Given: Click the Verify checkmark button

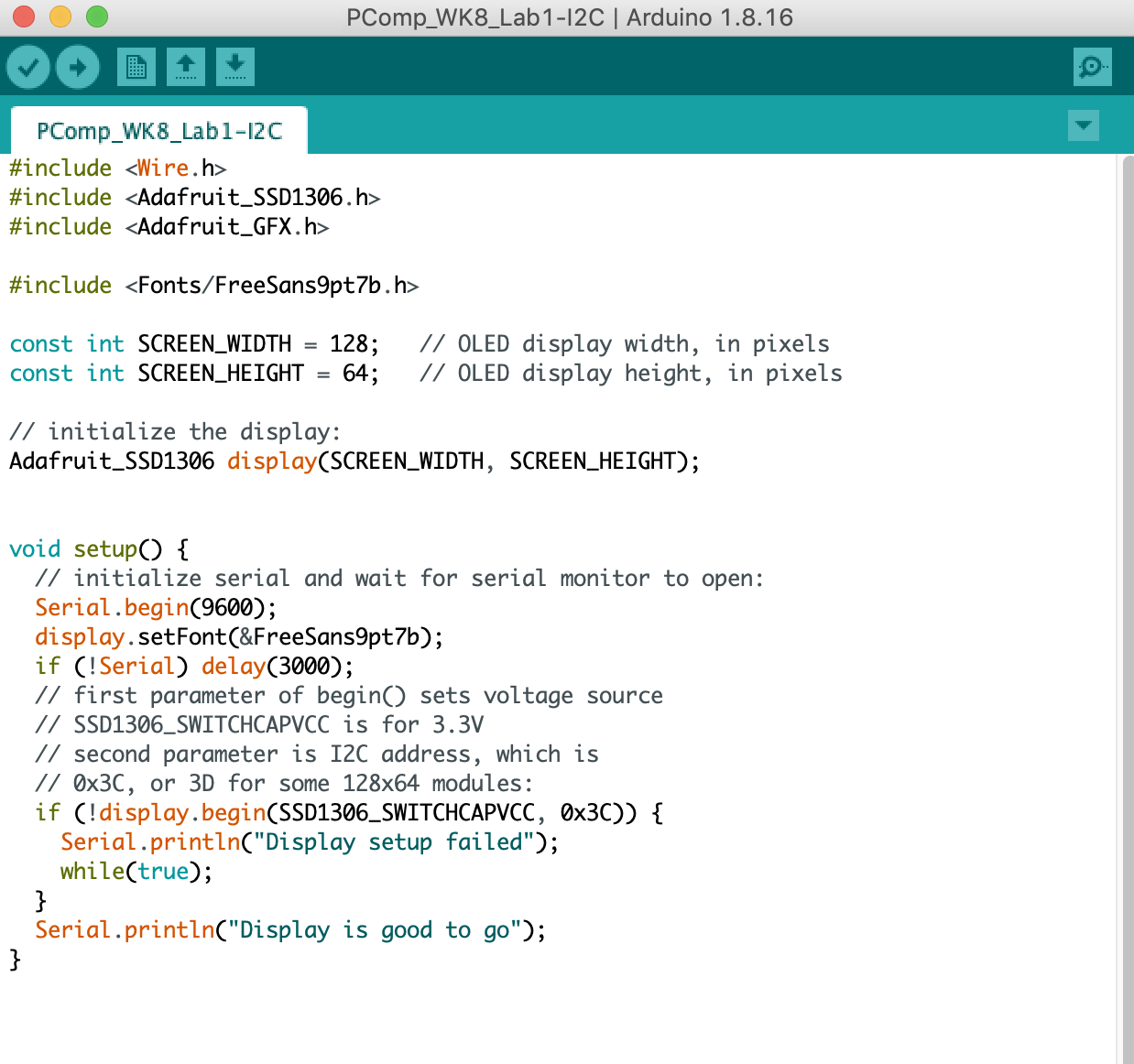Looking at the screenshot, I should (x=28, y=67).
